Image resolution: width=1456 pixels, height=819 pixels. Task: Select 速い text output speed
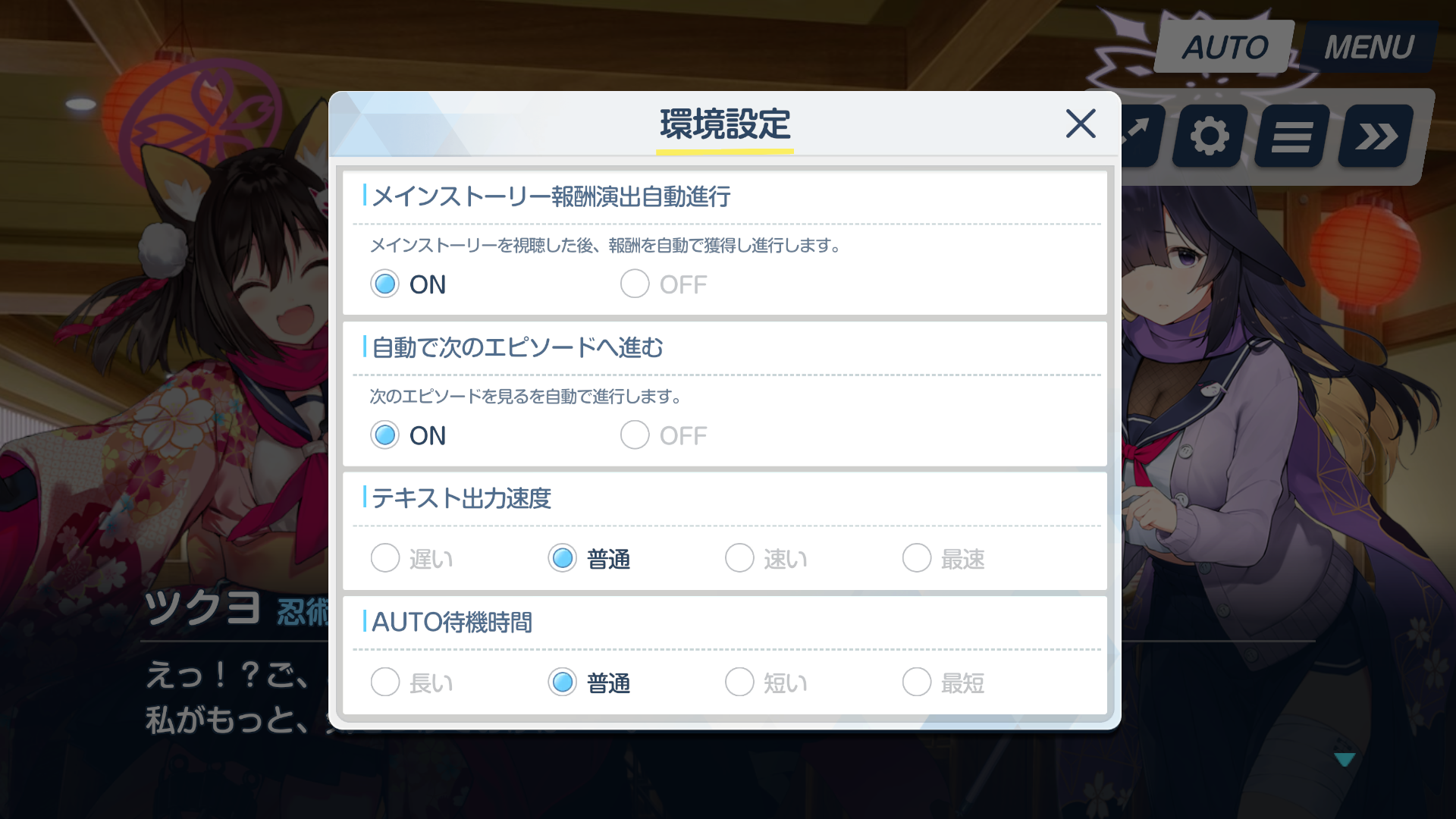[x=767, y=559]
